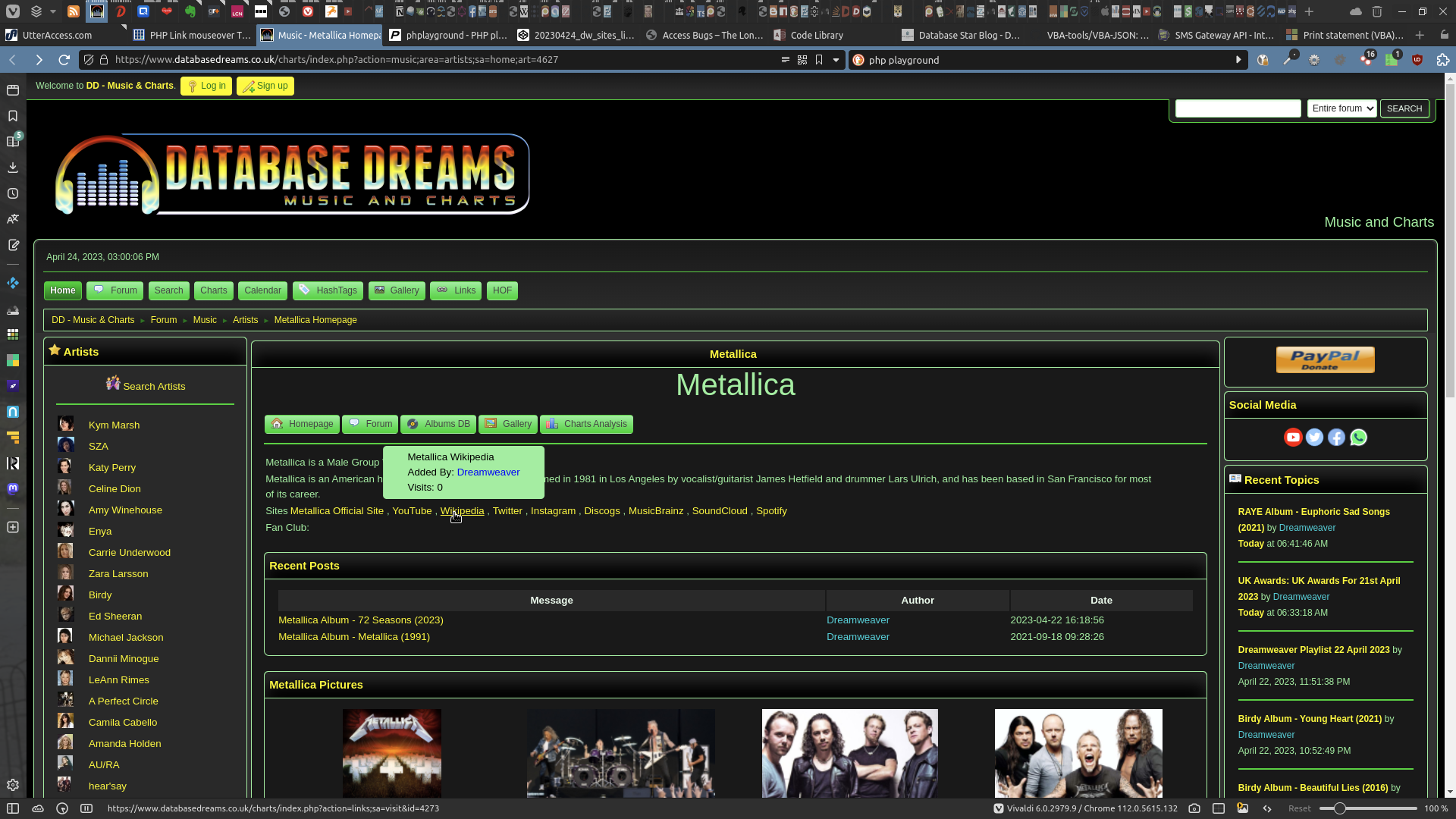Click the QR code icon in address bar

[x=802, y=60]
